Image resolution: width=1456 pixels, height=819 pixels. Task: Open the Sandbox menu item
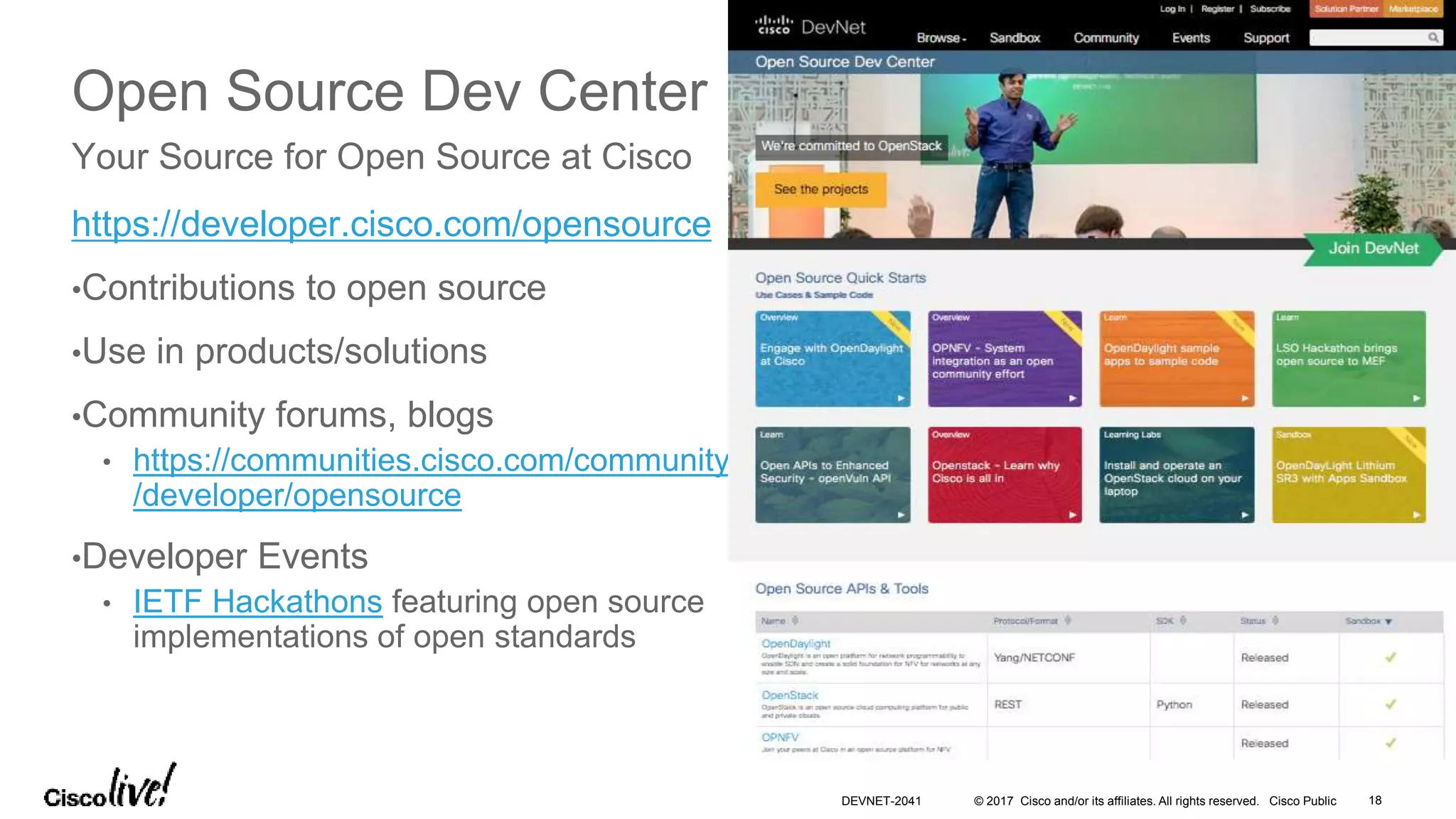[1015, 38]
